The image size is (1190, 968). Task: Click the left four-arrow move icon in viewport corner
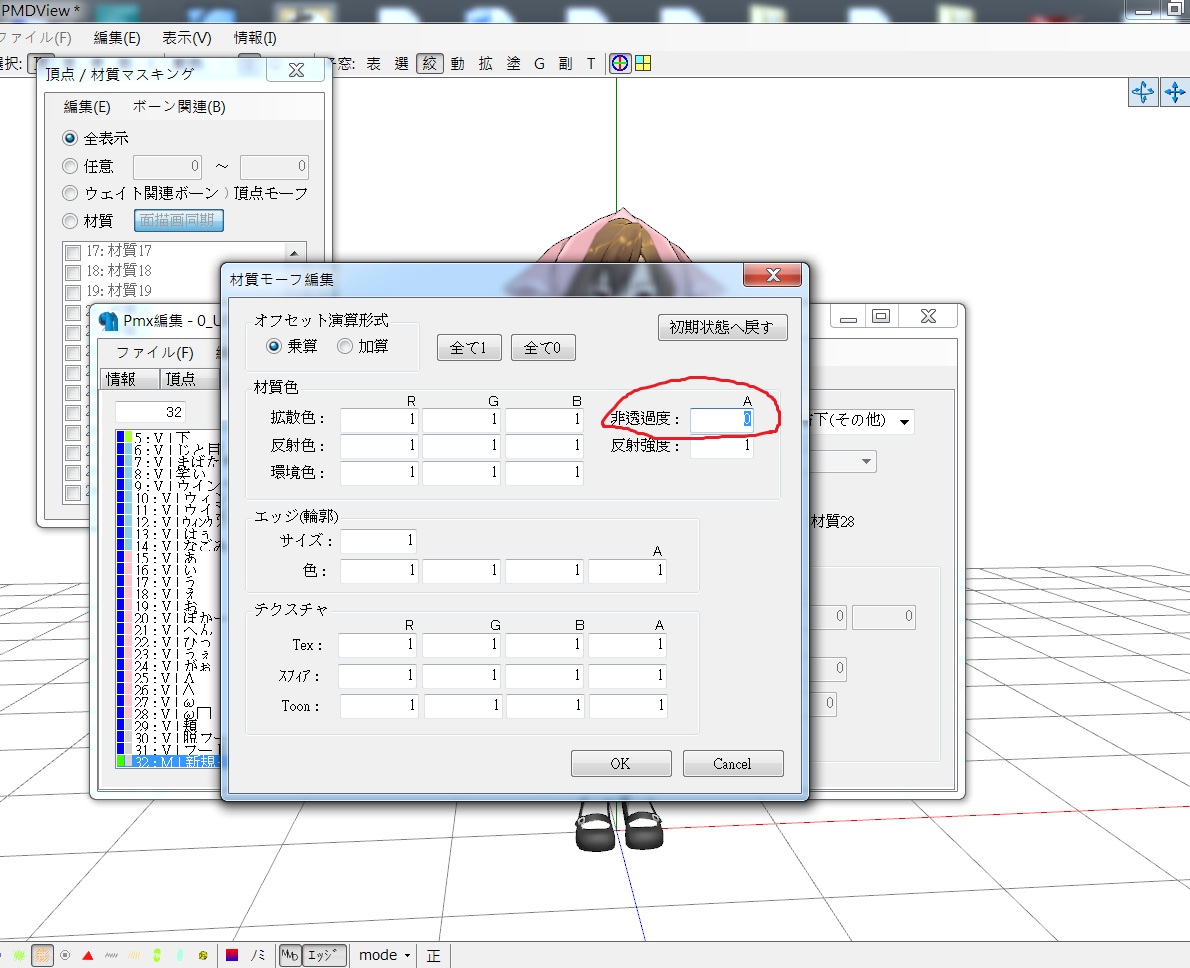(1143, 93)
